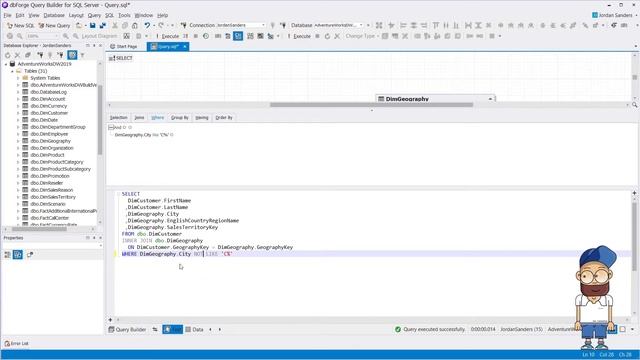Collapse the Tables (31) folder

[x=12, y=71]
